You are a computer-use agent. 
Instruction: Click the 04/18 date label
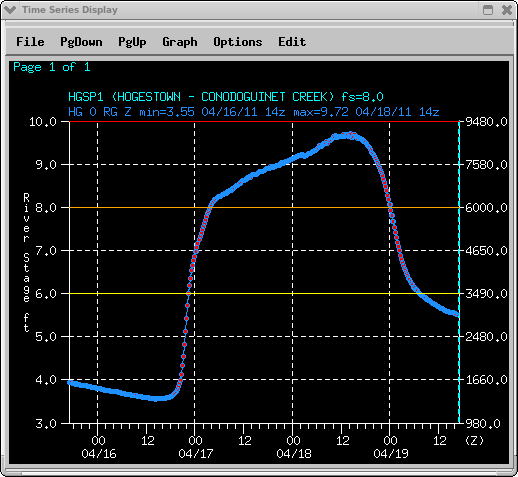pos(294,454)
